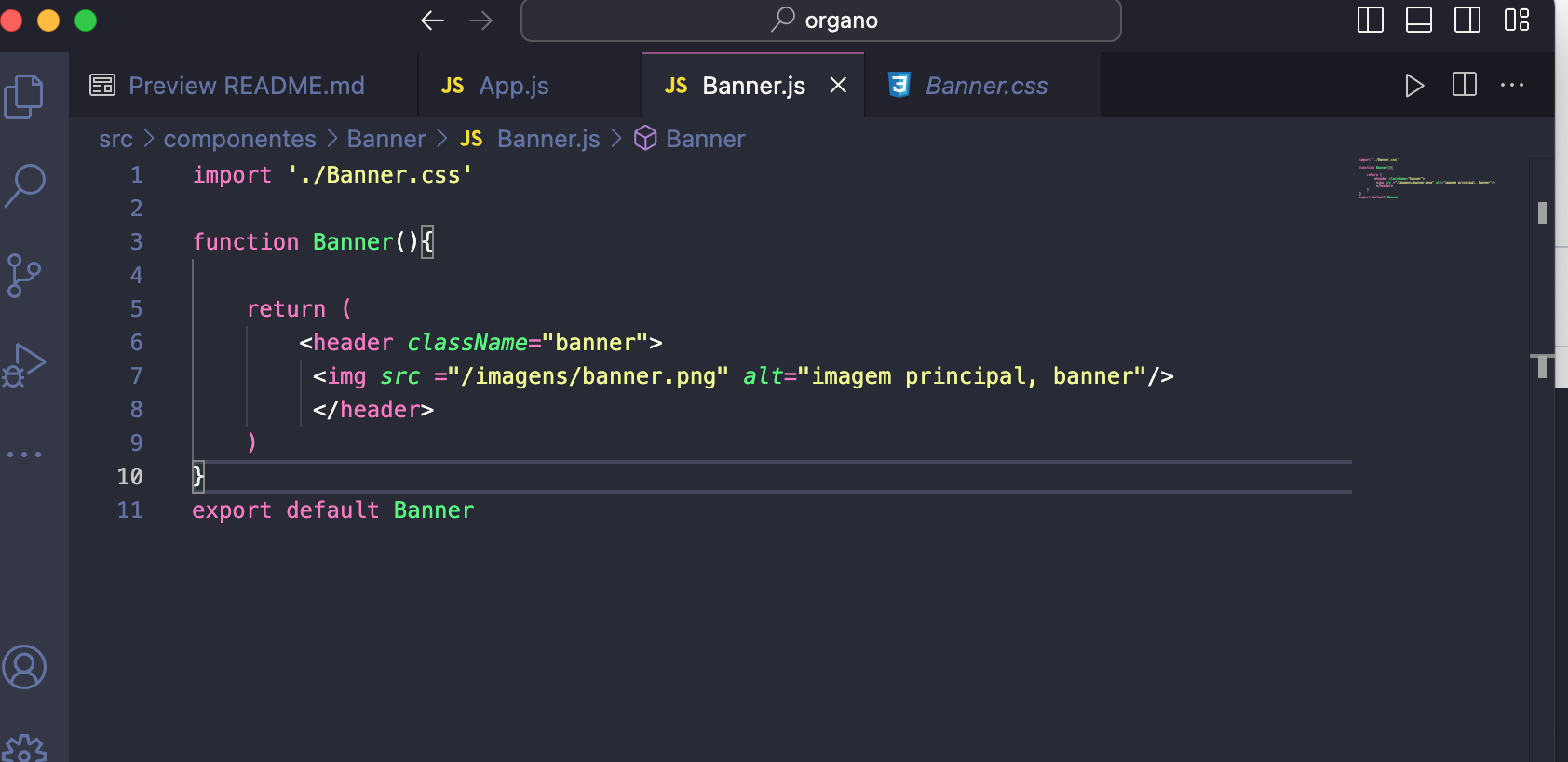Switch to Banner.css tab
The width and height of the screenshot is (1568, 762).
click(983, 86)
